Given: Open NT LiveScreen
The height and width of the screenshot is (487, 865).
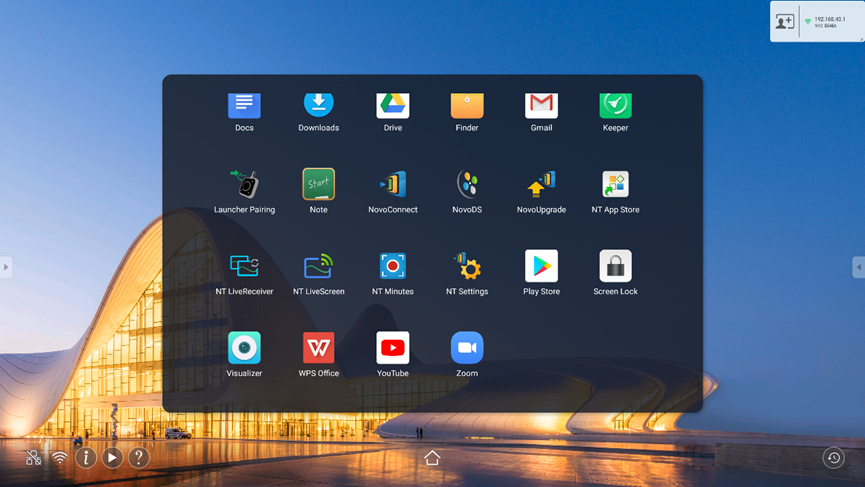Looking at the screenshot, I should pyautogui.click(x=318, y=266).
